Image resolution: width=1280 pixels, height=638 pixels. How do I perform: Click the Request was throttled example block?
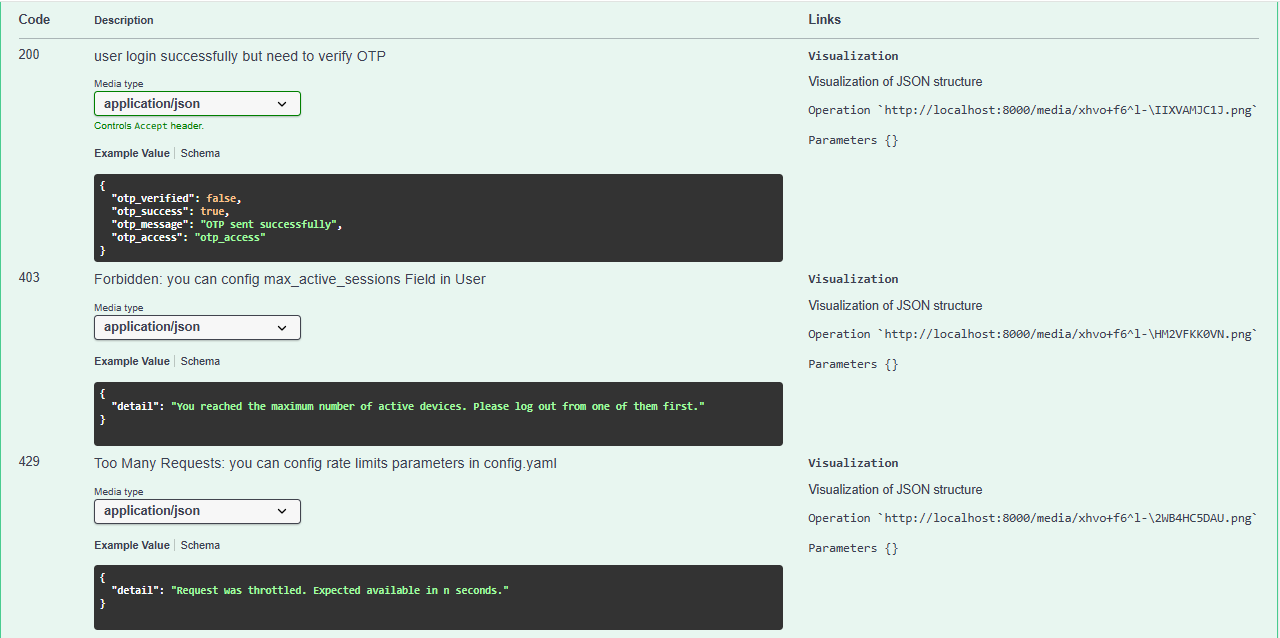[438, 597]
